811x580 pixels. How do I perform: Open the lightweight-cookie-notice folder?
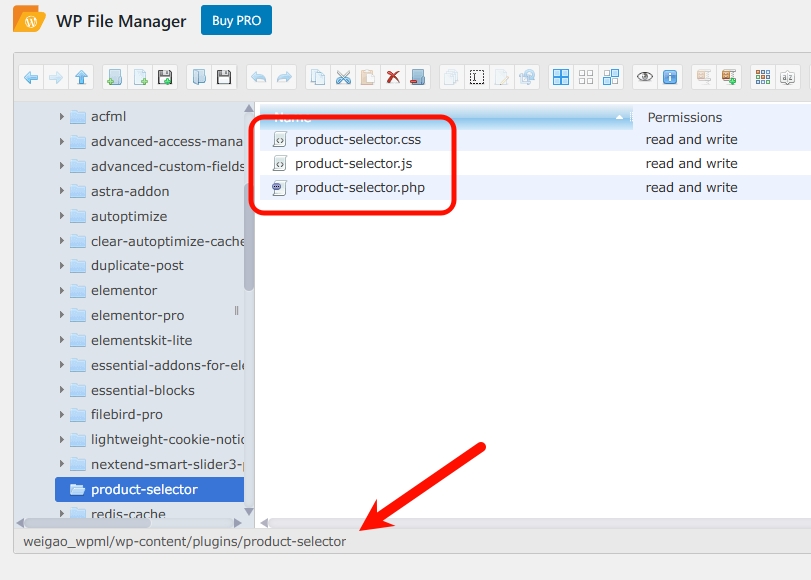(x=157, y=440)
